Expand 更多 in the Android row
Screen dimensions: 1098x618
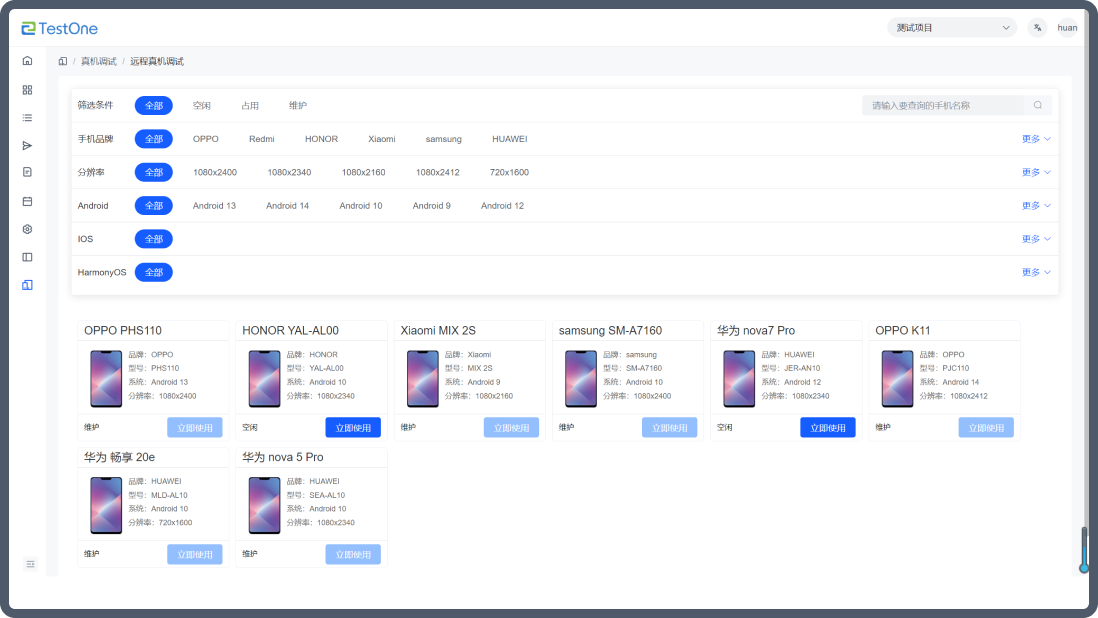(1036, 206)
